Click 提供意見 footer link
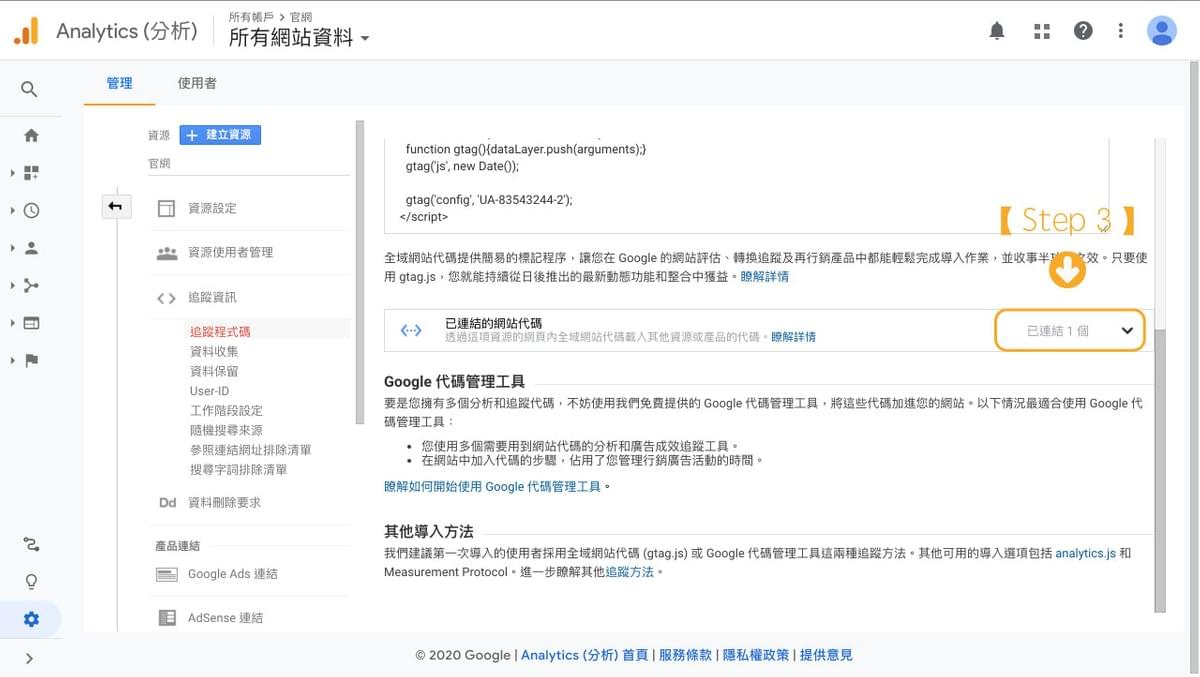The height and width of the screenshot is (677, 1200). click(x=826, y=655)
